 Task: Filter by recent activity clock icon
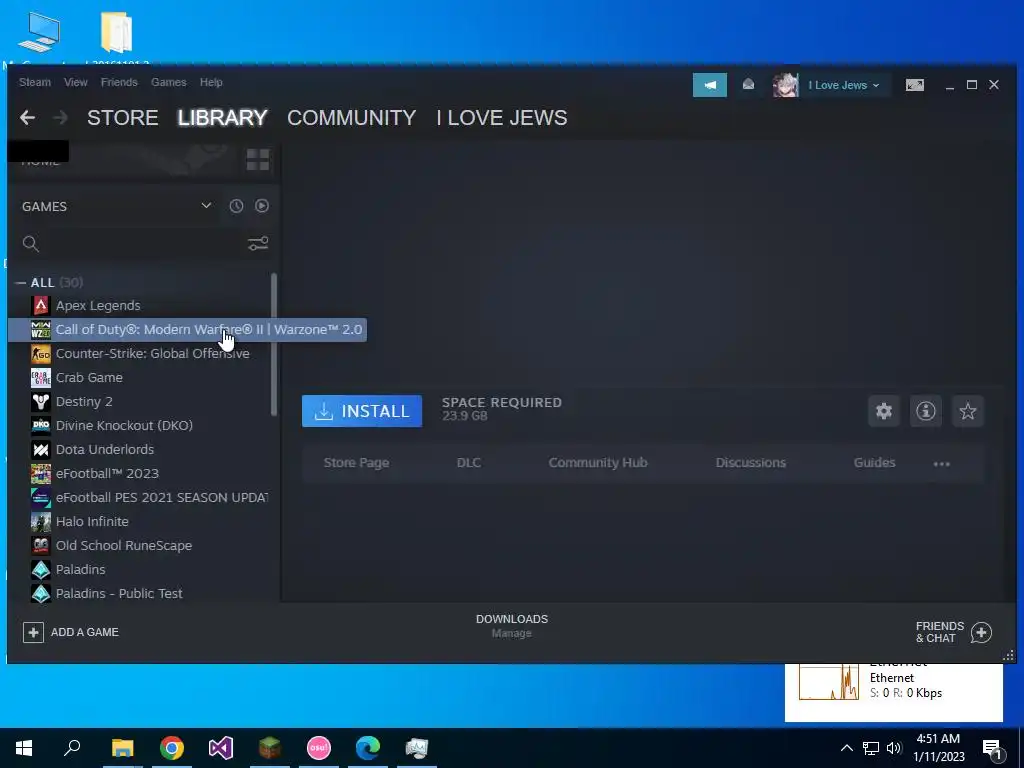pyautogui.click(x=236, y=206)
